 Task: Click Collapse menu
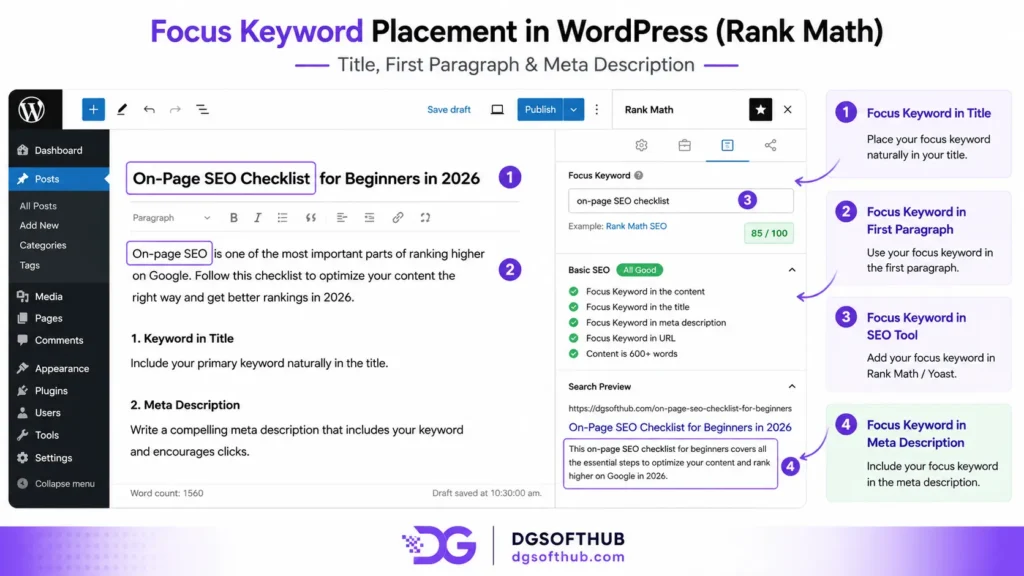tap(56, 484)
